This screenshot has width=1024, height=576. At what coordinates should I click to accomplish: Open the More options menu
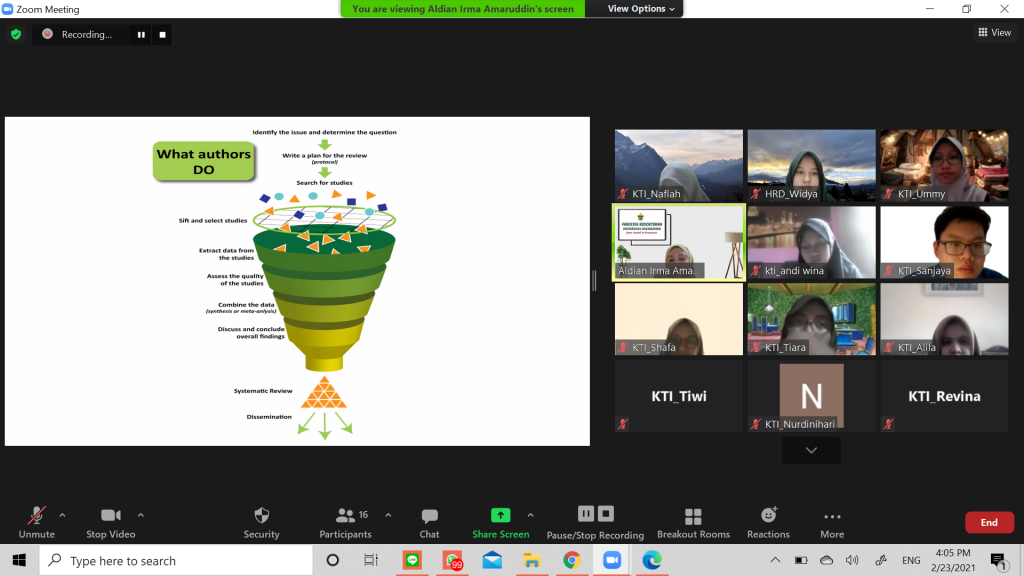coord(832,523)
